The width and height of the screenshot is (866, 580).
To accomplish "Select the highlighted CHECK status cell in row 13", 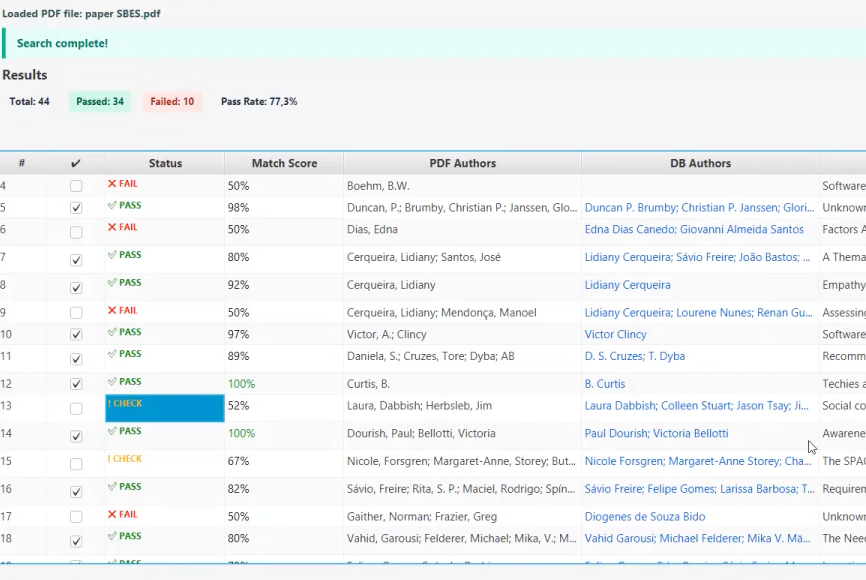I will (165, 408).
